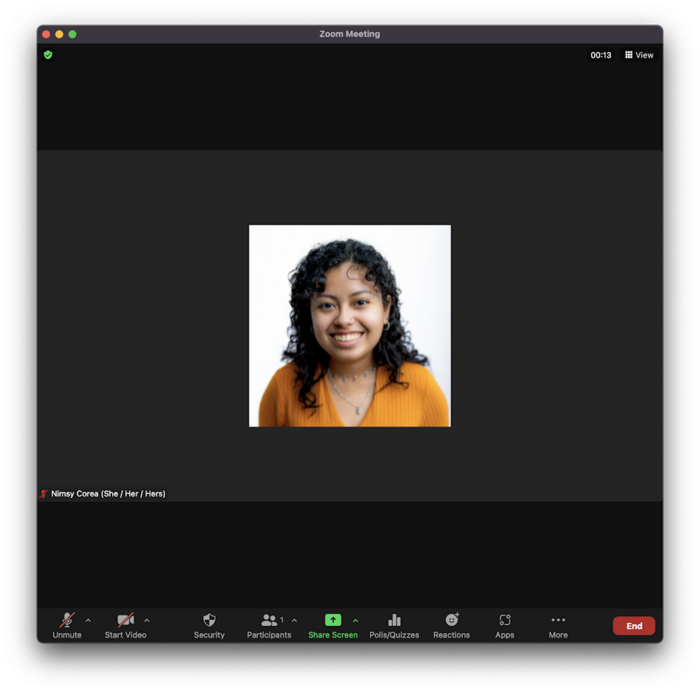This screenshot has width=700, height=692.
Task: Select the participant profile photo
Action: tap(350, 326)
